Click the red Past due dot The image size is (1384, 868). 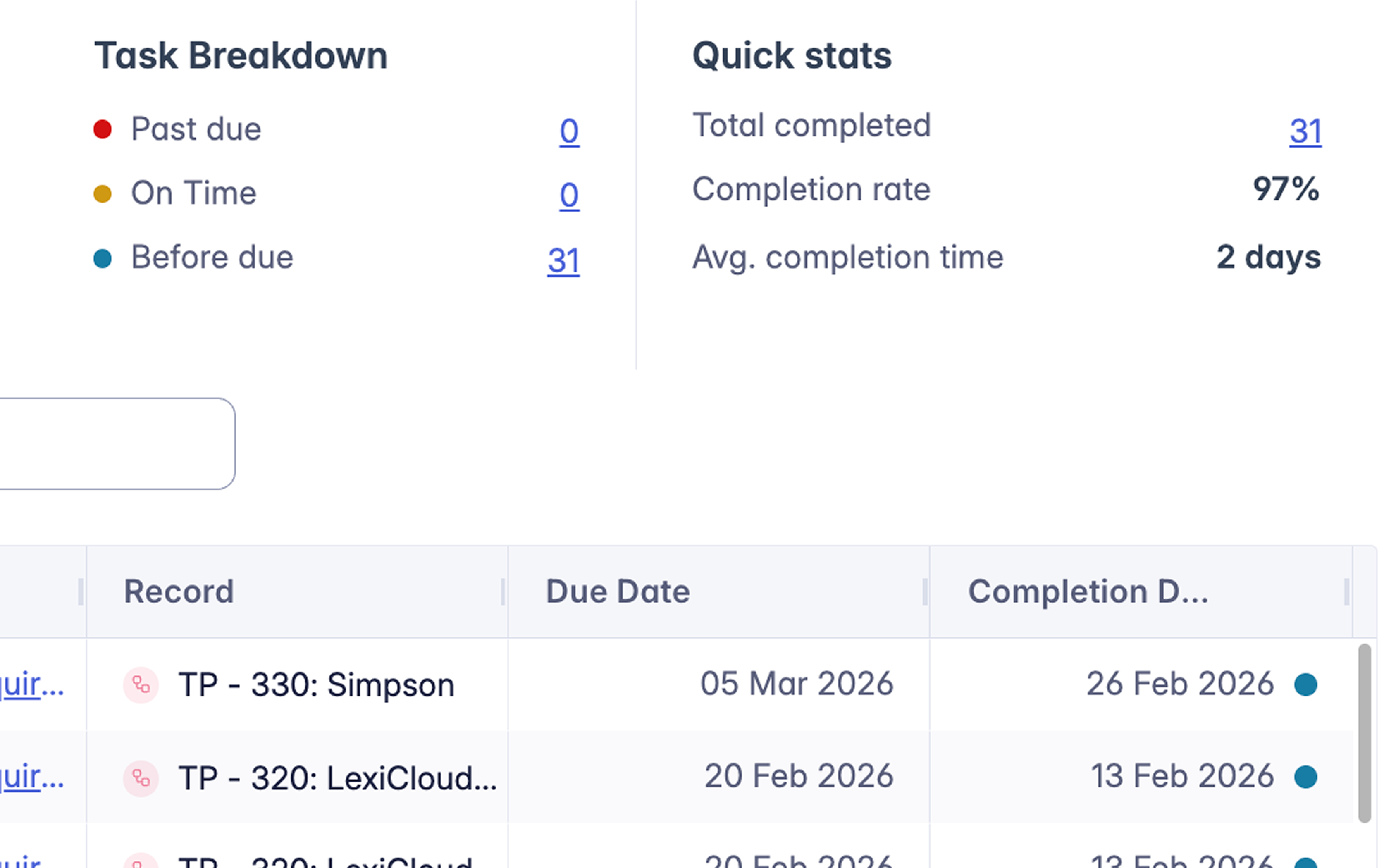102,129
